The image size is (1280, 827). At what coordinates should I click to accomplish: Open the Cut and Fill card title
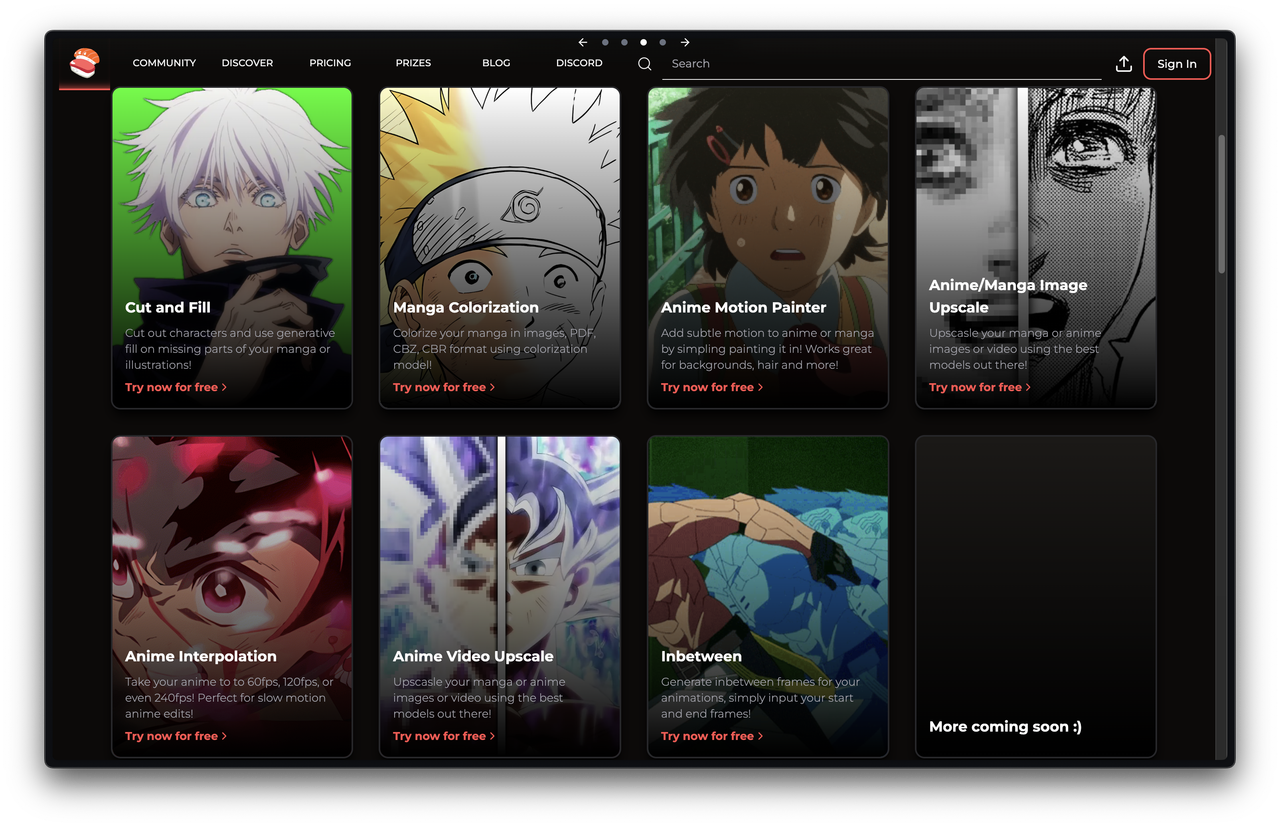[x=168, y=308]
